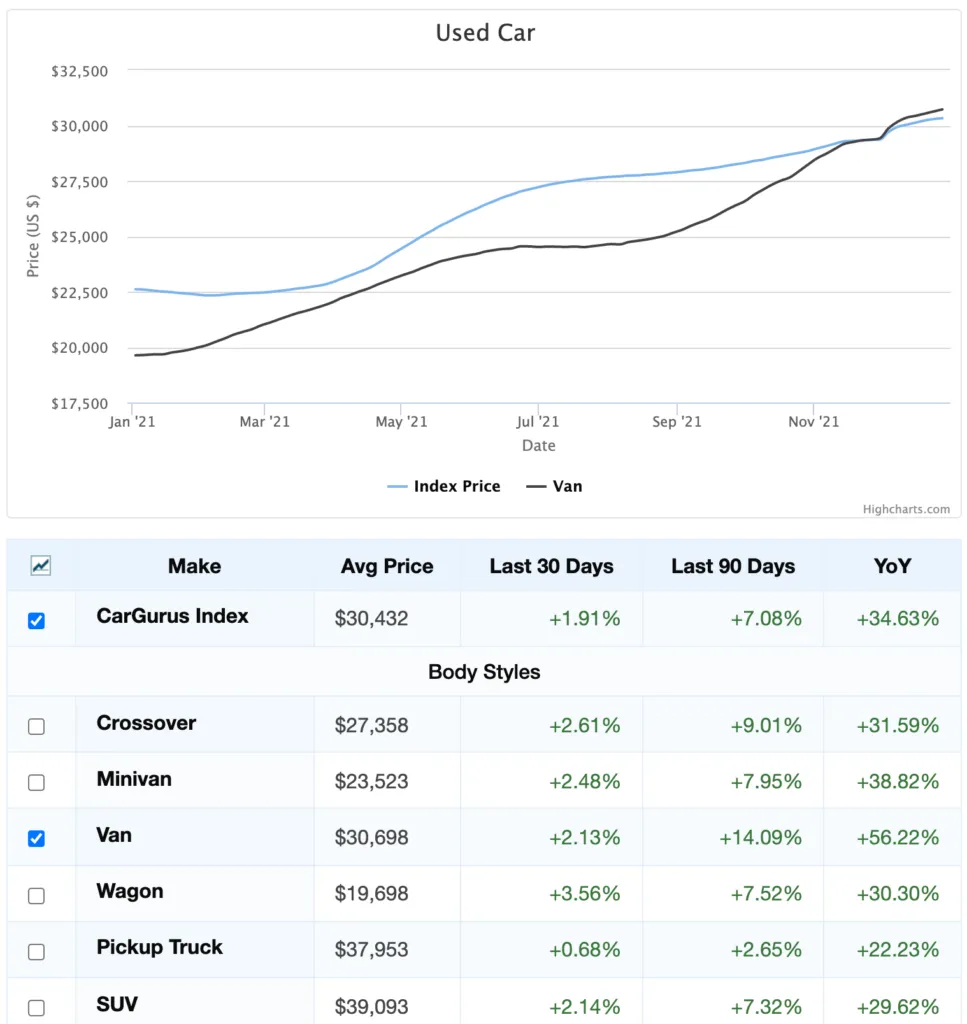Enable the SUV checkbox
This screenshot has width=967, height=1024.
click(36, 1005)
